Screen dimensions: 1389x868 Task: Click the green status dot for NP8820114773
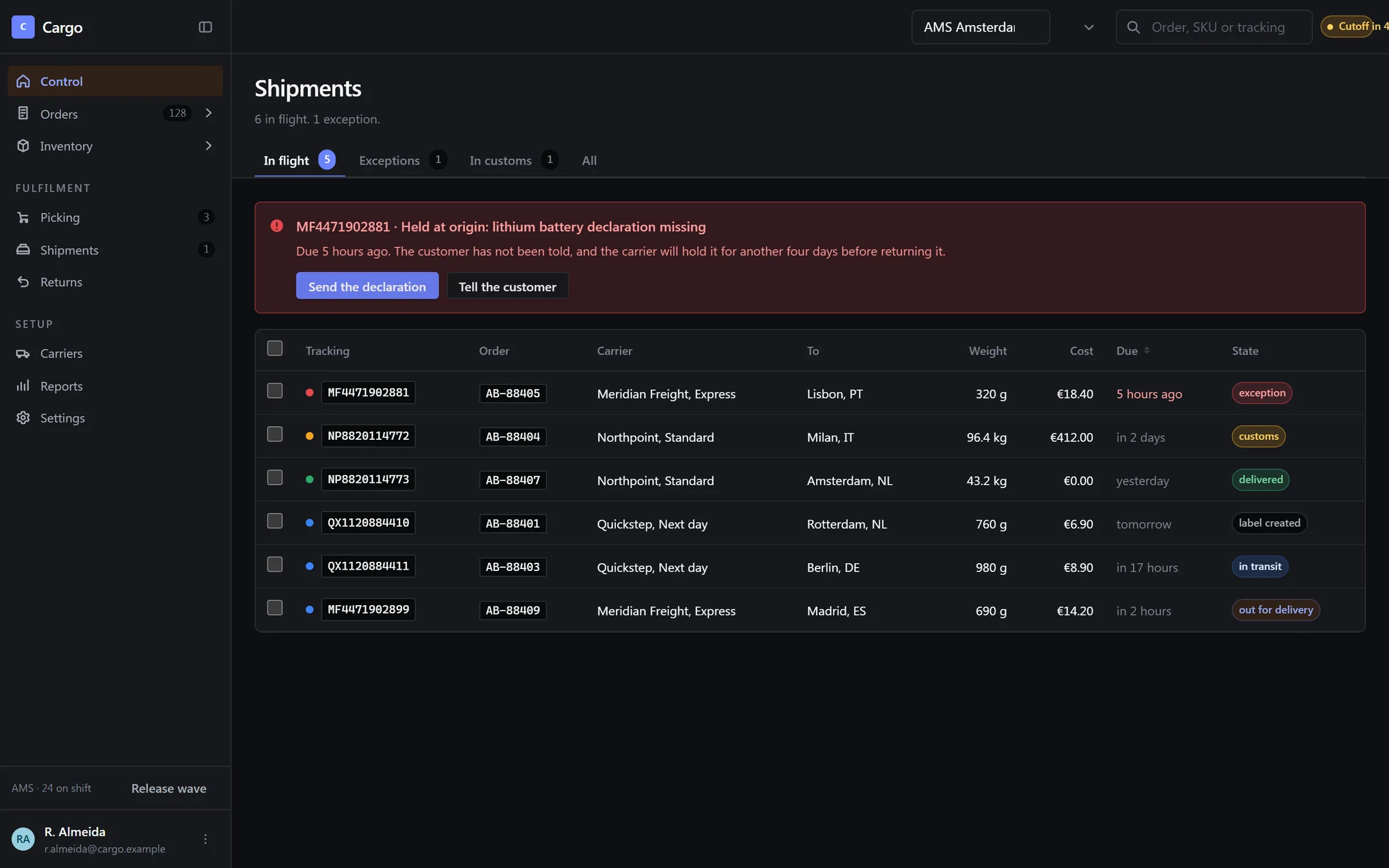[309, 479]
